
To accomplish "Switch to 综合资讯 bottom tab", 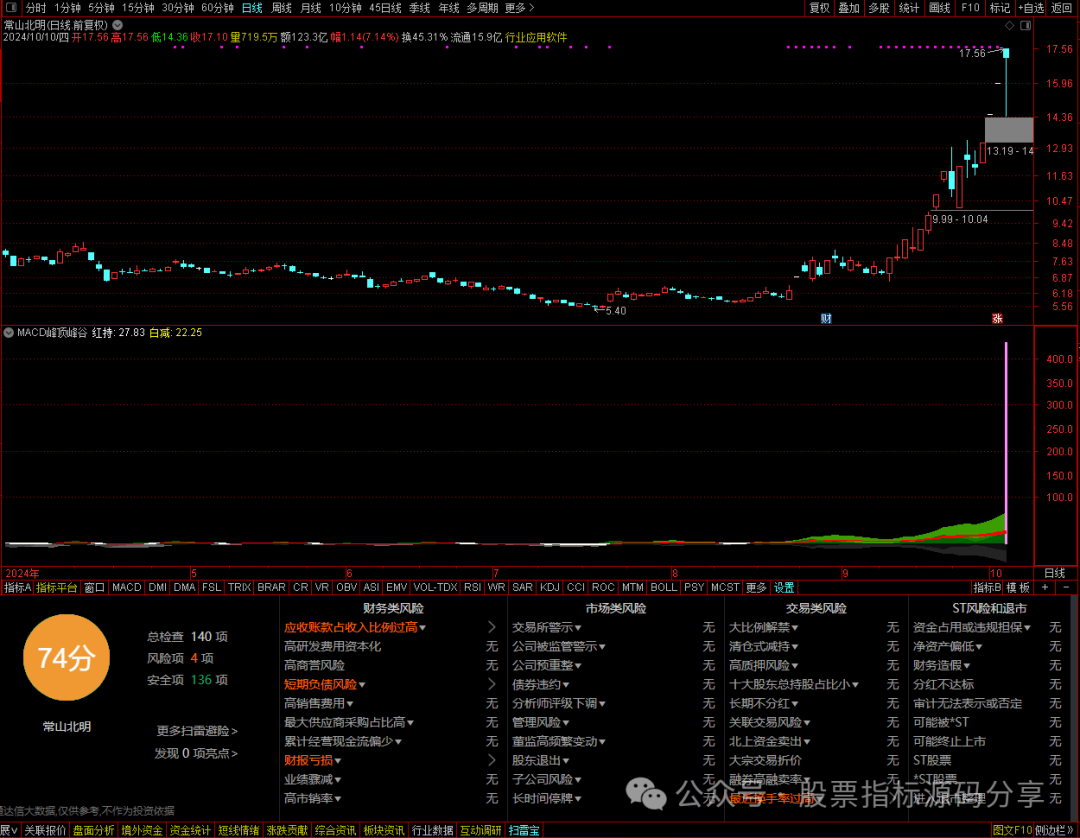I will coord(335,830).
